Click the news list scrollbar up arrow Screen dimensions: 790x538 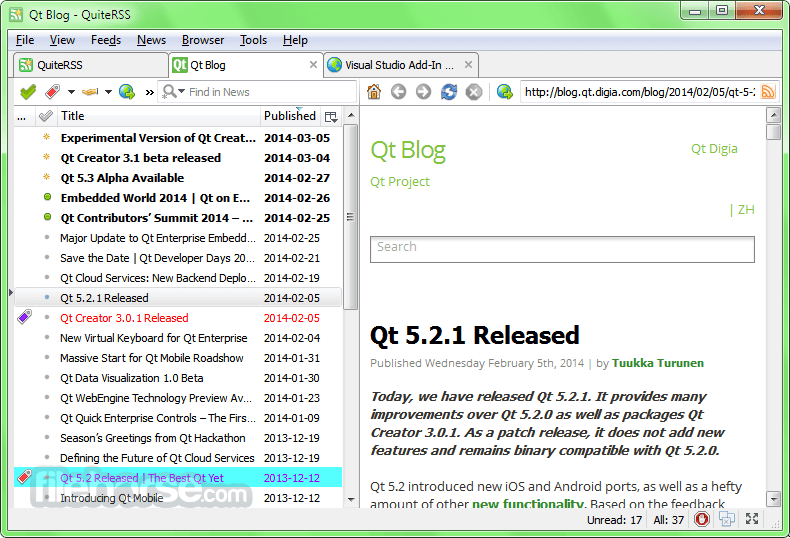click(x=351, y=115)
